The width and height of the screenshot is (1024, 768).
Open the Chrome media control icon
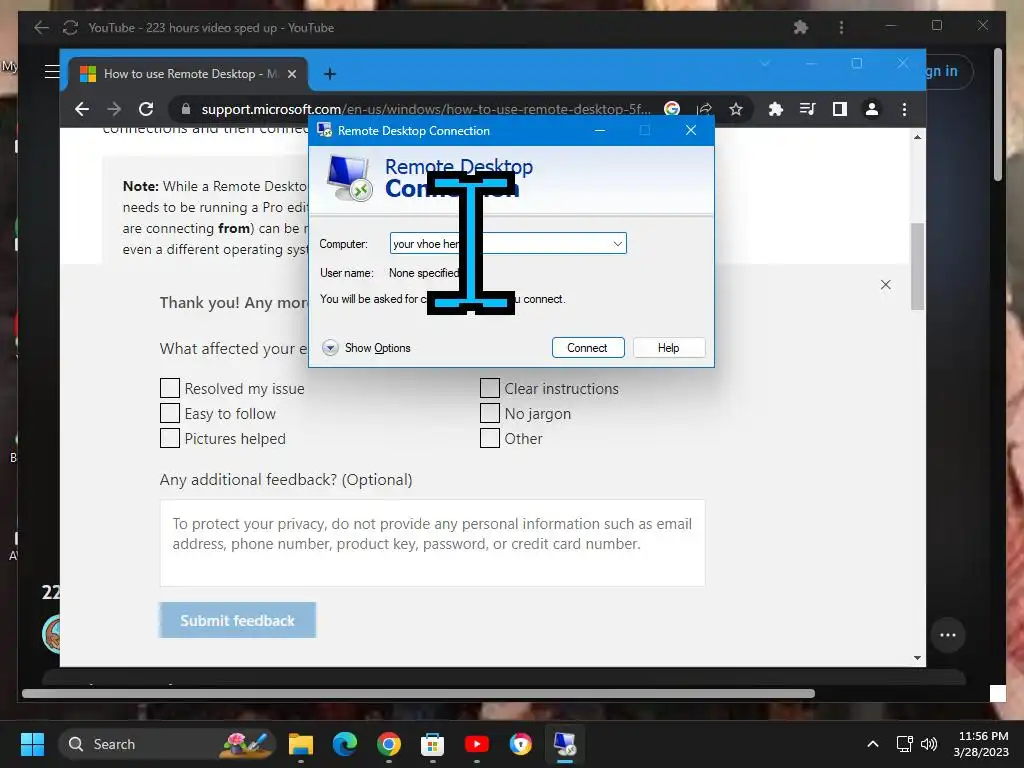click(x=808, y=109)
